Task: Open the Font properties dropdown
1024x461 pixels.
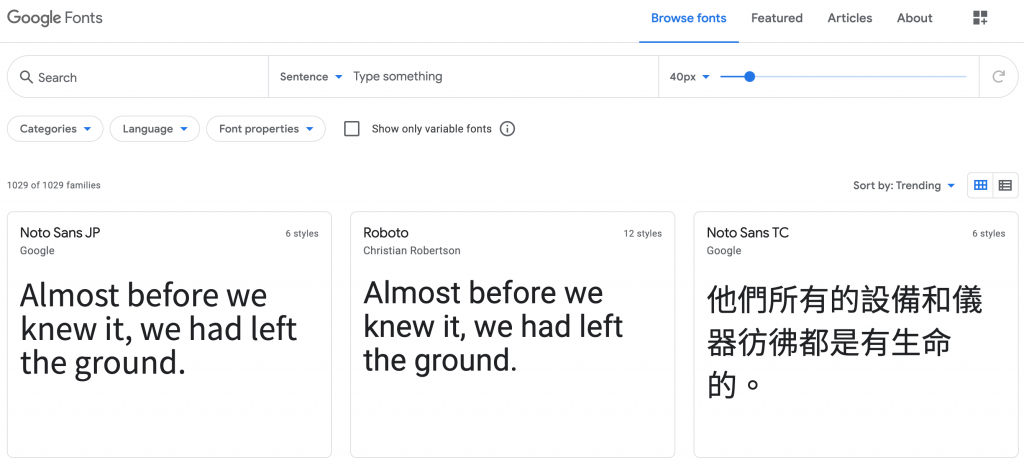Action: click(x=266, y=129)
